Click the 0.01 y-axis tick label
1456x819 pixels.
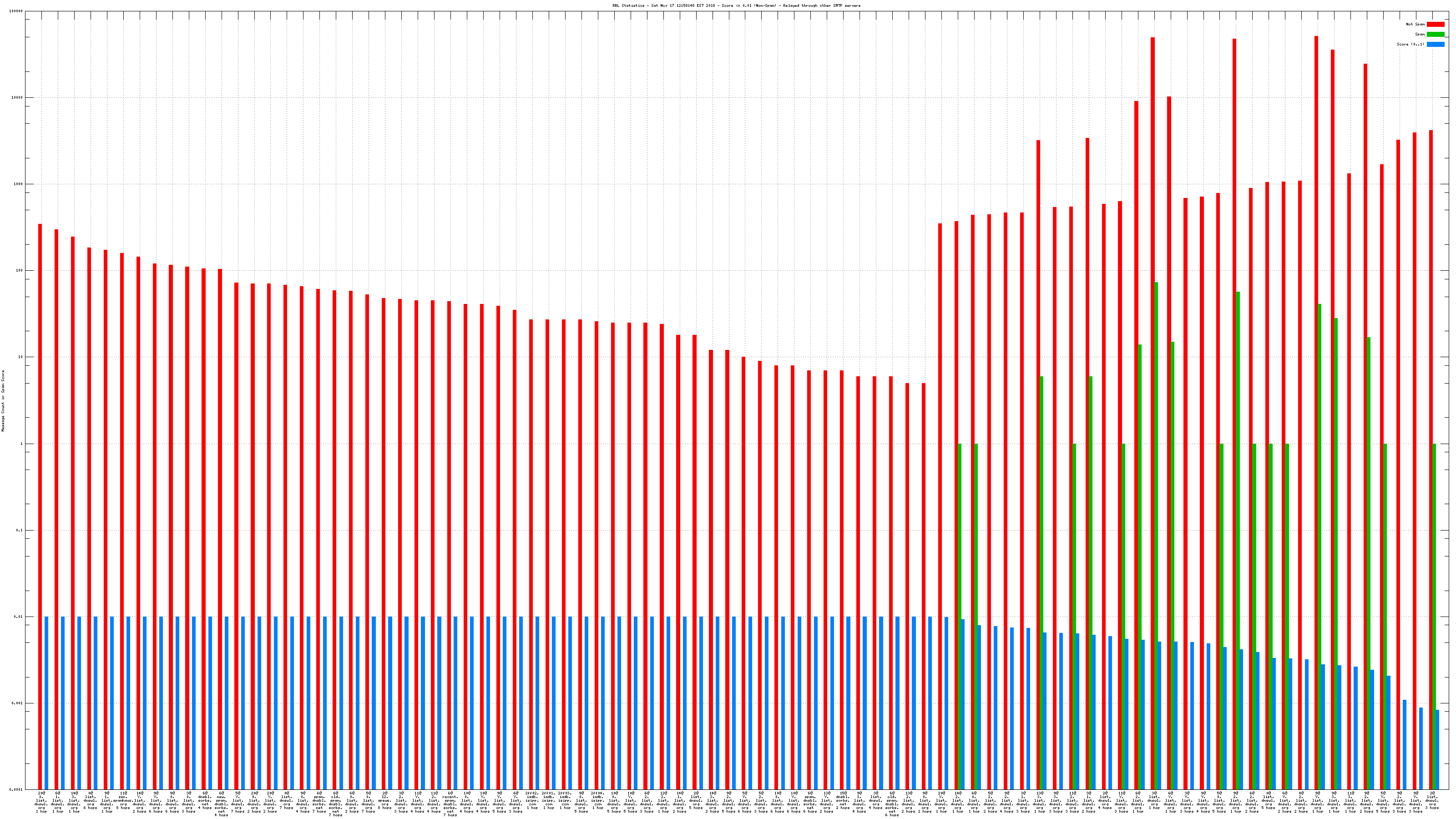pos(18,617)
